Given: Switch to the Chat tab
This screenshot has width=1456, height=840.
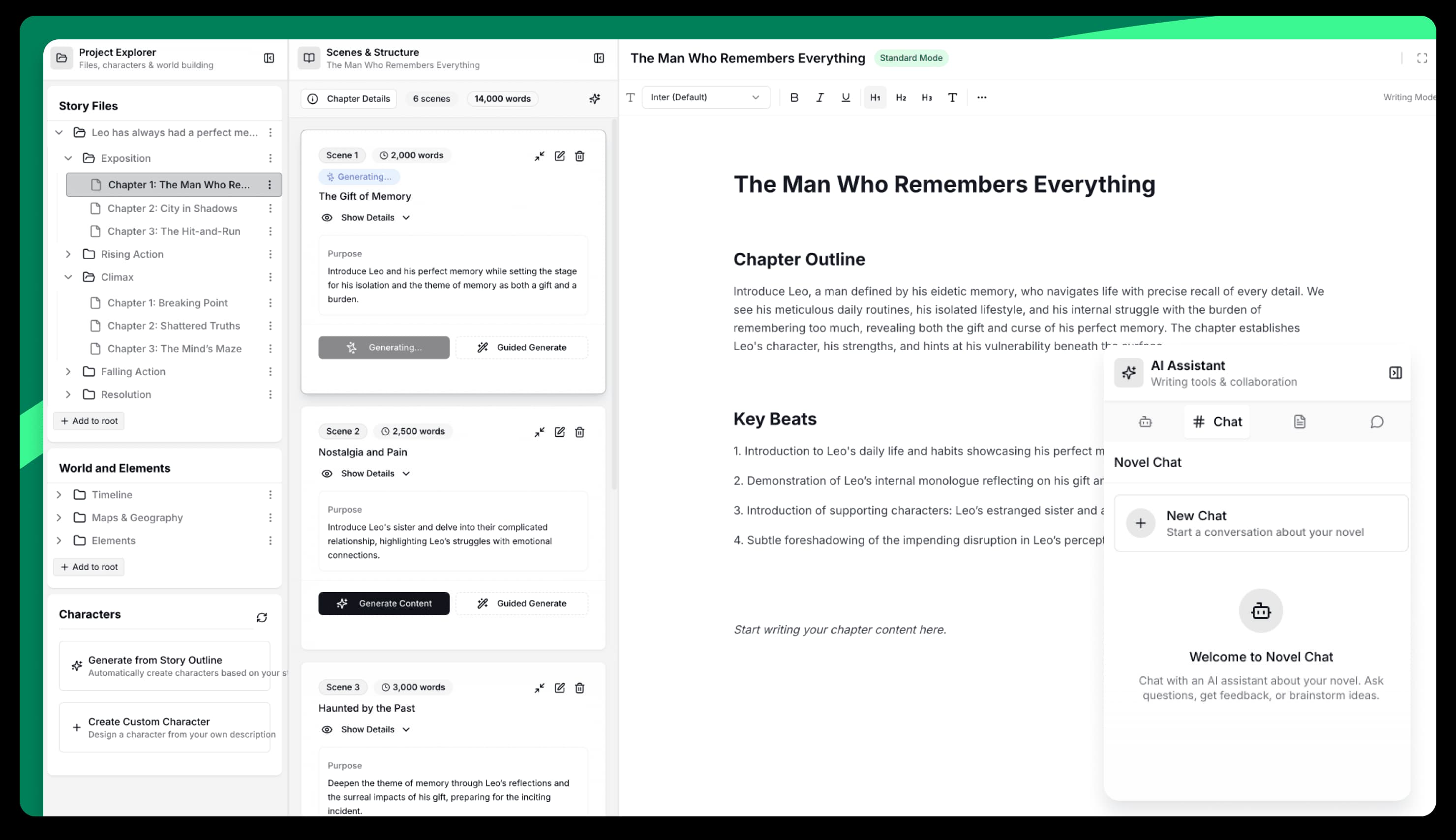Looking at the screenshot, I should tap(1217, 422).
